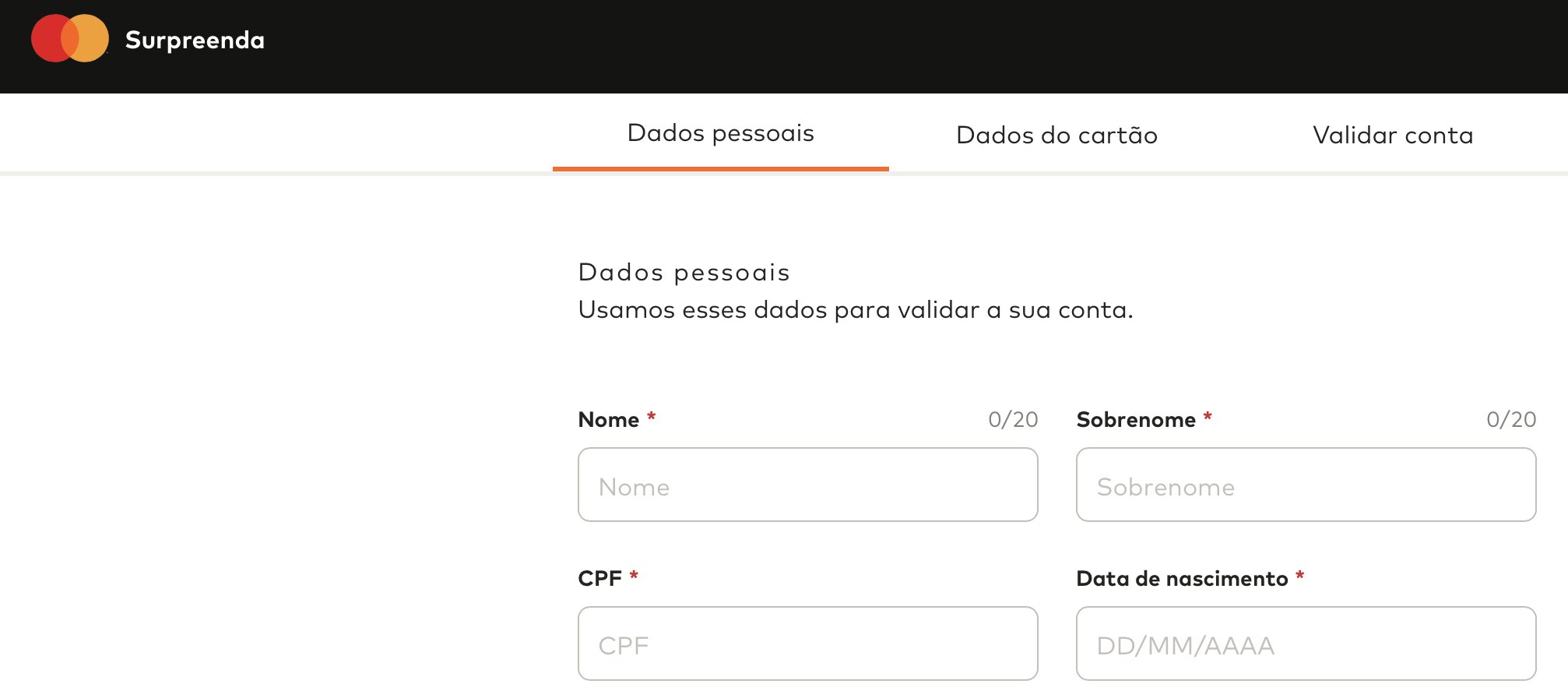Focus the Nome input field
The image size is (1568, 698).
point(808,485)
